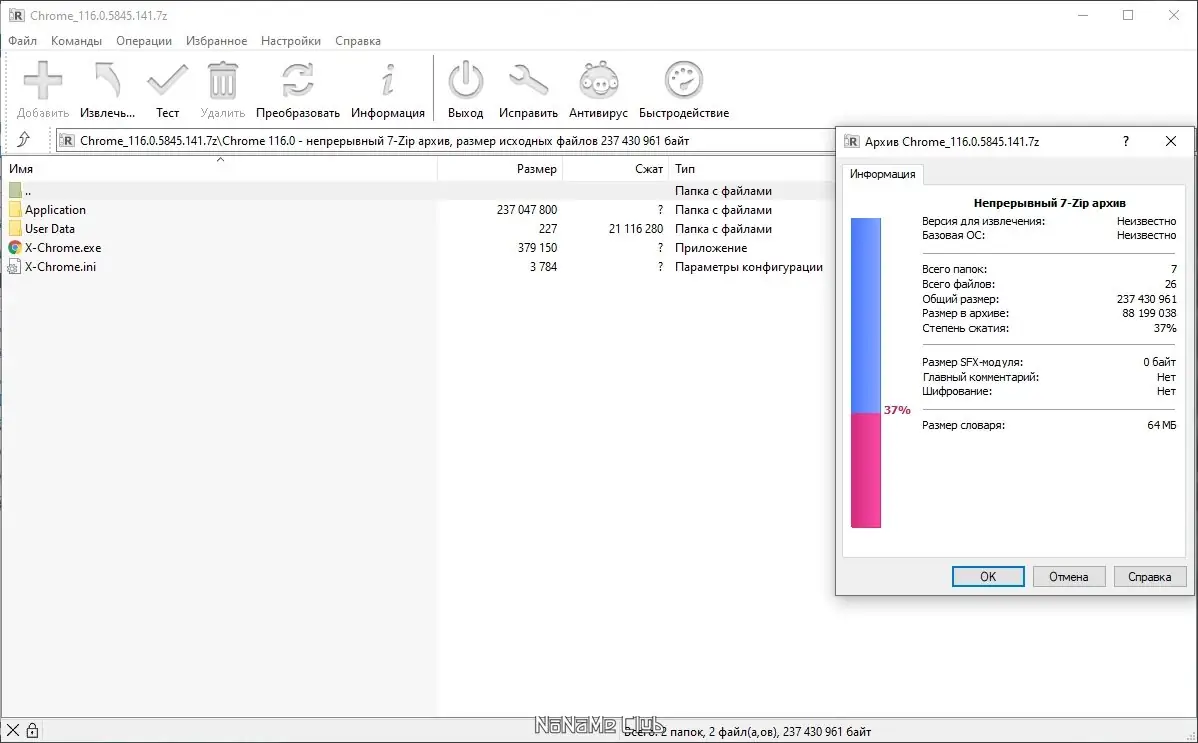The image size is (1198, 743).
Task: Click the packed value 21 116 280
Action: point(636,229)
